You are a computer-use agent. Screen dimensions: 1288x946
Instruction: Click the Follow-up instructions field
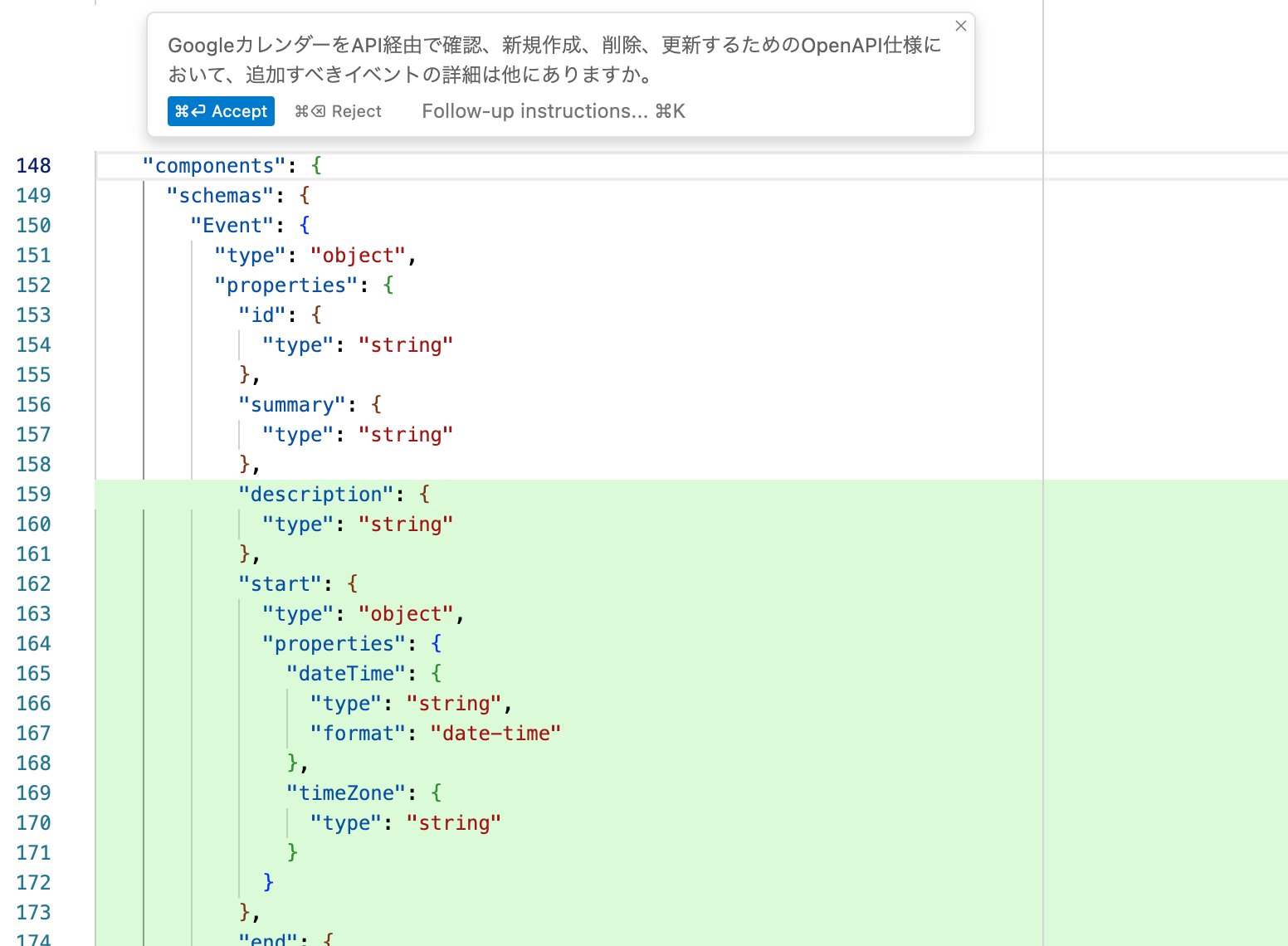coord(553,111)
